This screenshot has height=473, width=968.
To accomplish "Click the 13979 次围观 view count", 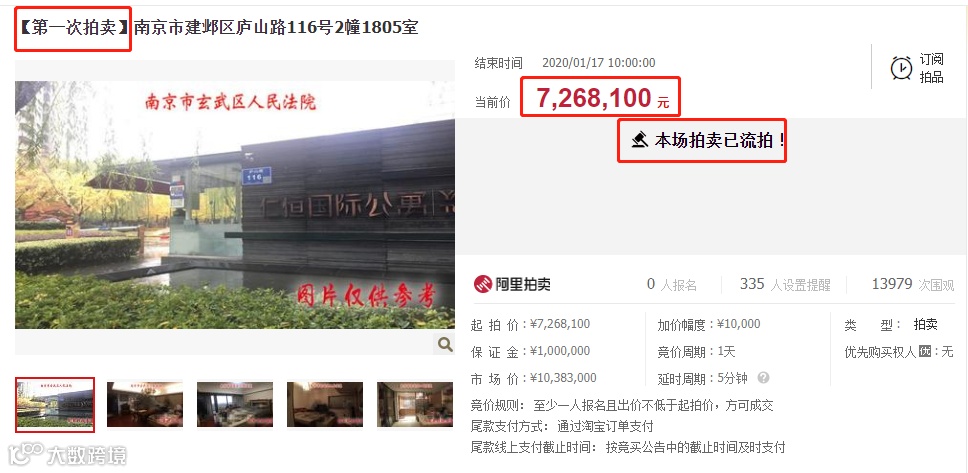I will 913,284.
